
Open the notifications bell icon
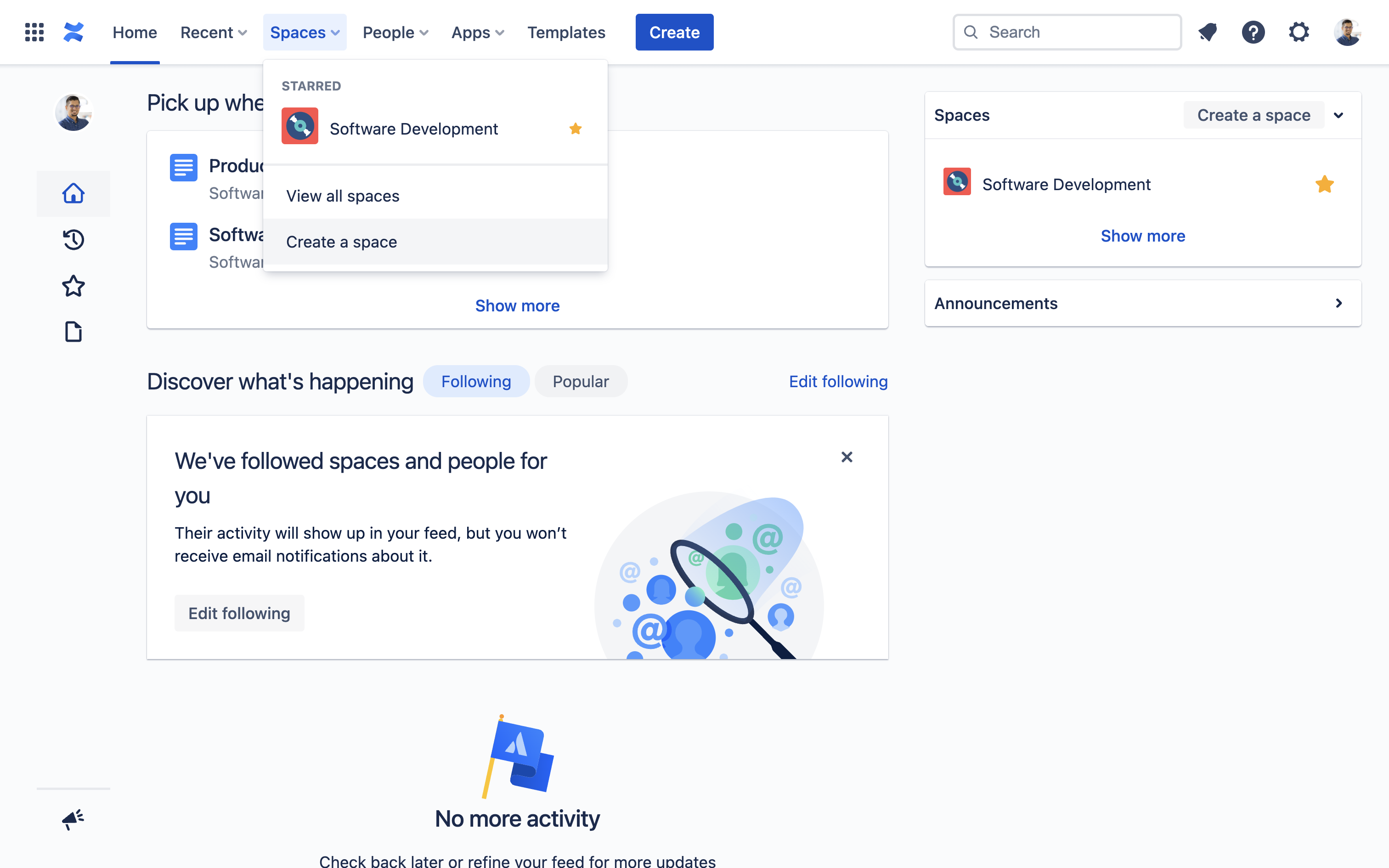click(x=1208, y=32)
